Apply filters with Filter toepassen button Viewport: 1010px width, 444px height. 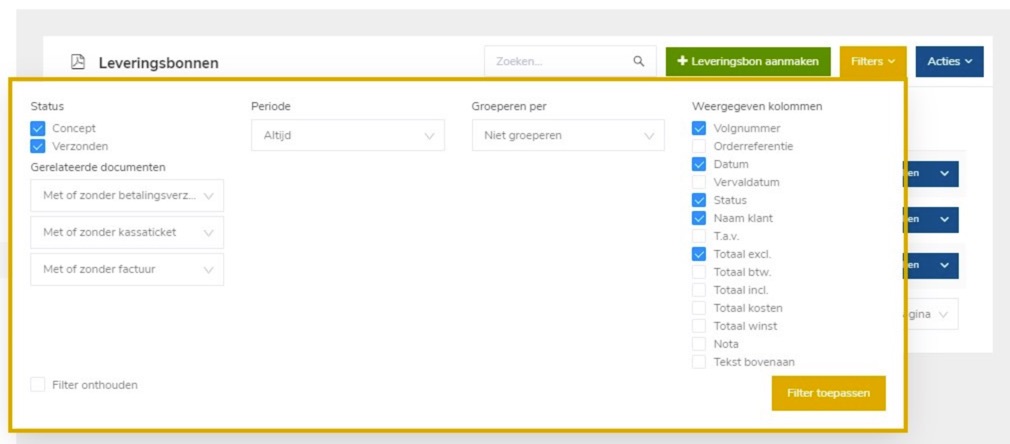pos(828,393)
